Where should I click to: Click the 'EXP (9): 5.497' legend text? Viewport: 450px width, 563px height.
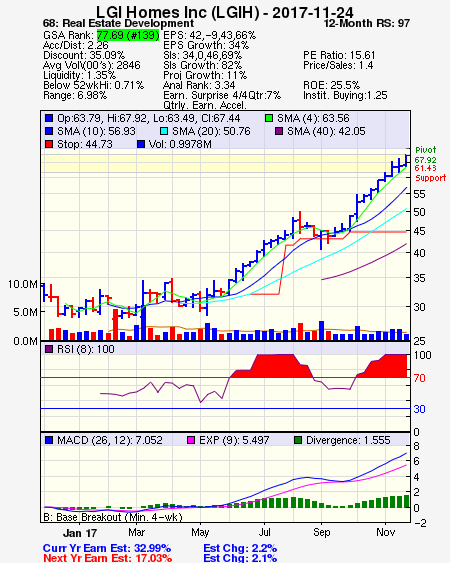pyautogui.click(x=234, y=440)
